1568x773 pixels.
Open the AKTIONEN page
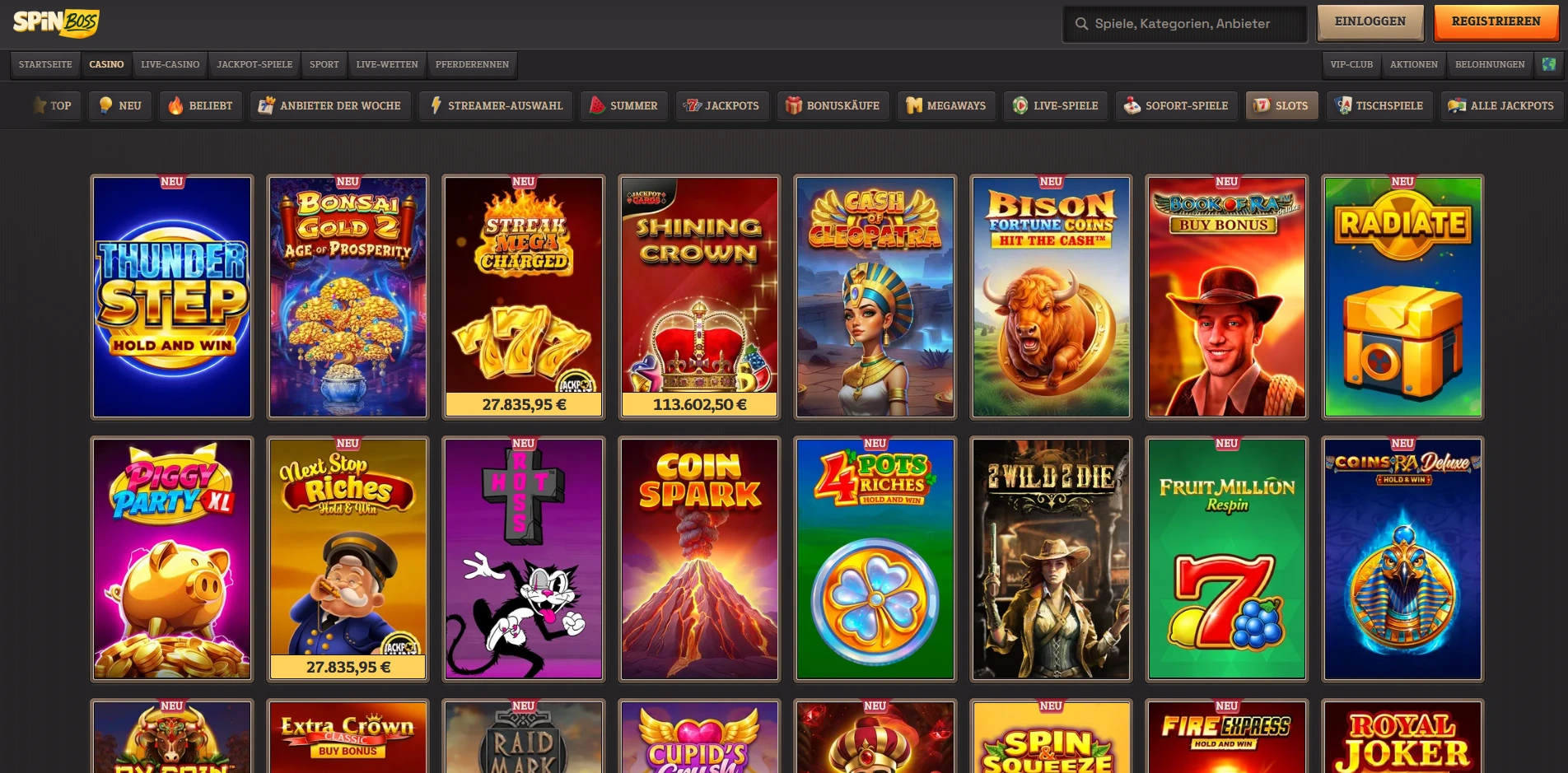coord(1414,64)
